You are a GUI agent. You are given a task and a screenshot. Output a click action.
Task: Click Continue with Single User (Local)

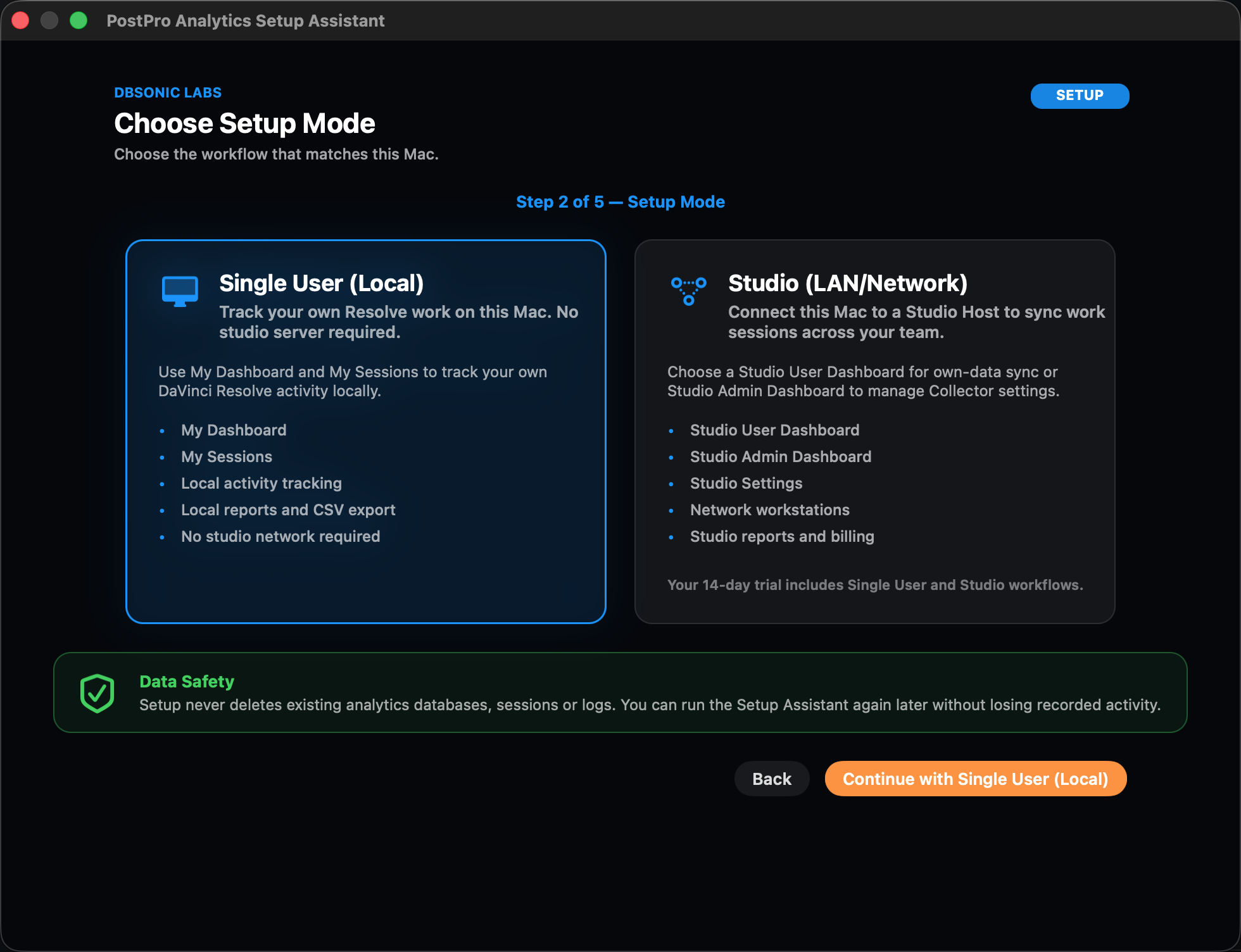(x=975, y=779)
